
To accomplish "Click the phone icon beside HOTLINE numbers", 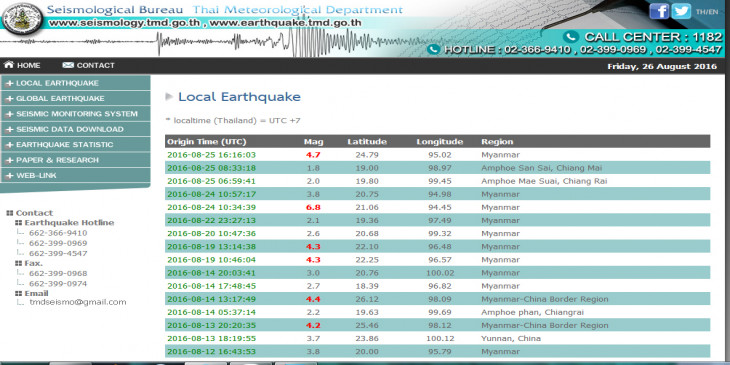I will coord(433,49).
